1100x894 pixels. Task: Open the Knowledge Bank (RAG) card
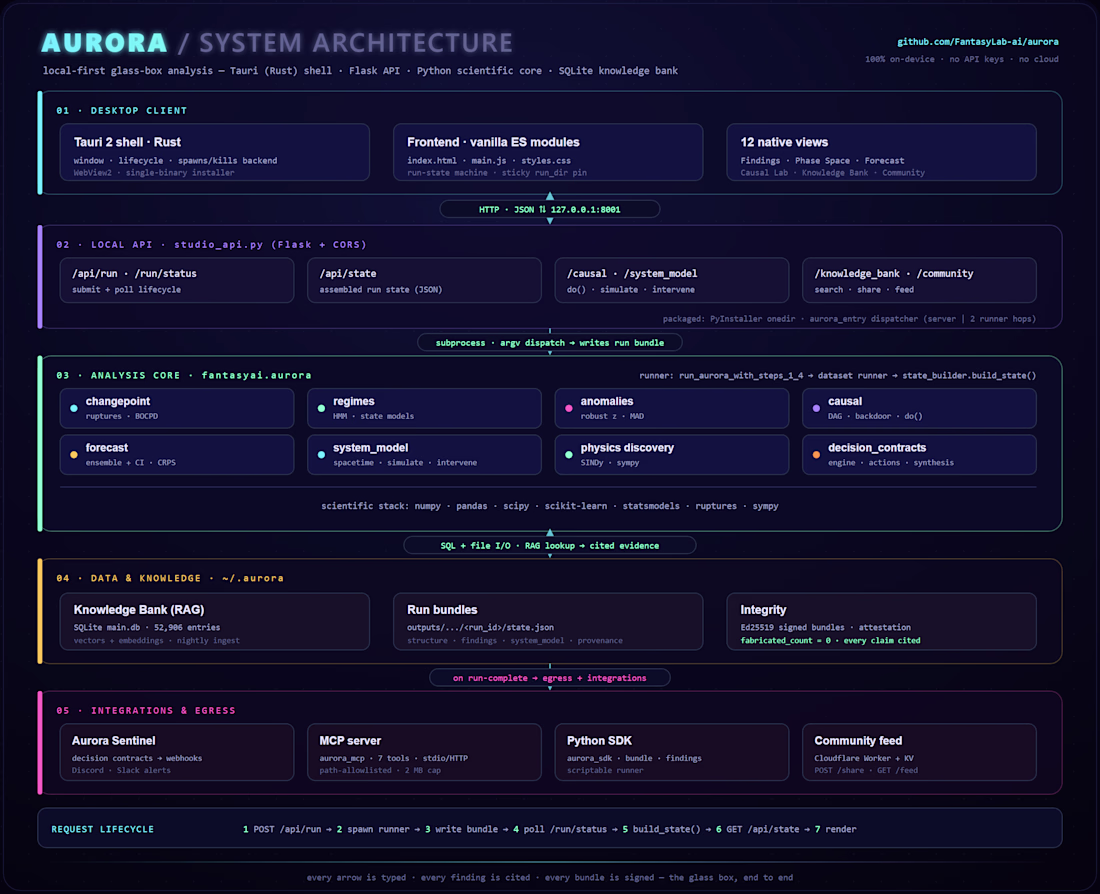(215, 622)
